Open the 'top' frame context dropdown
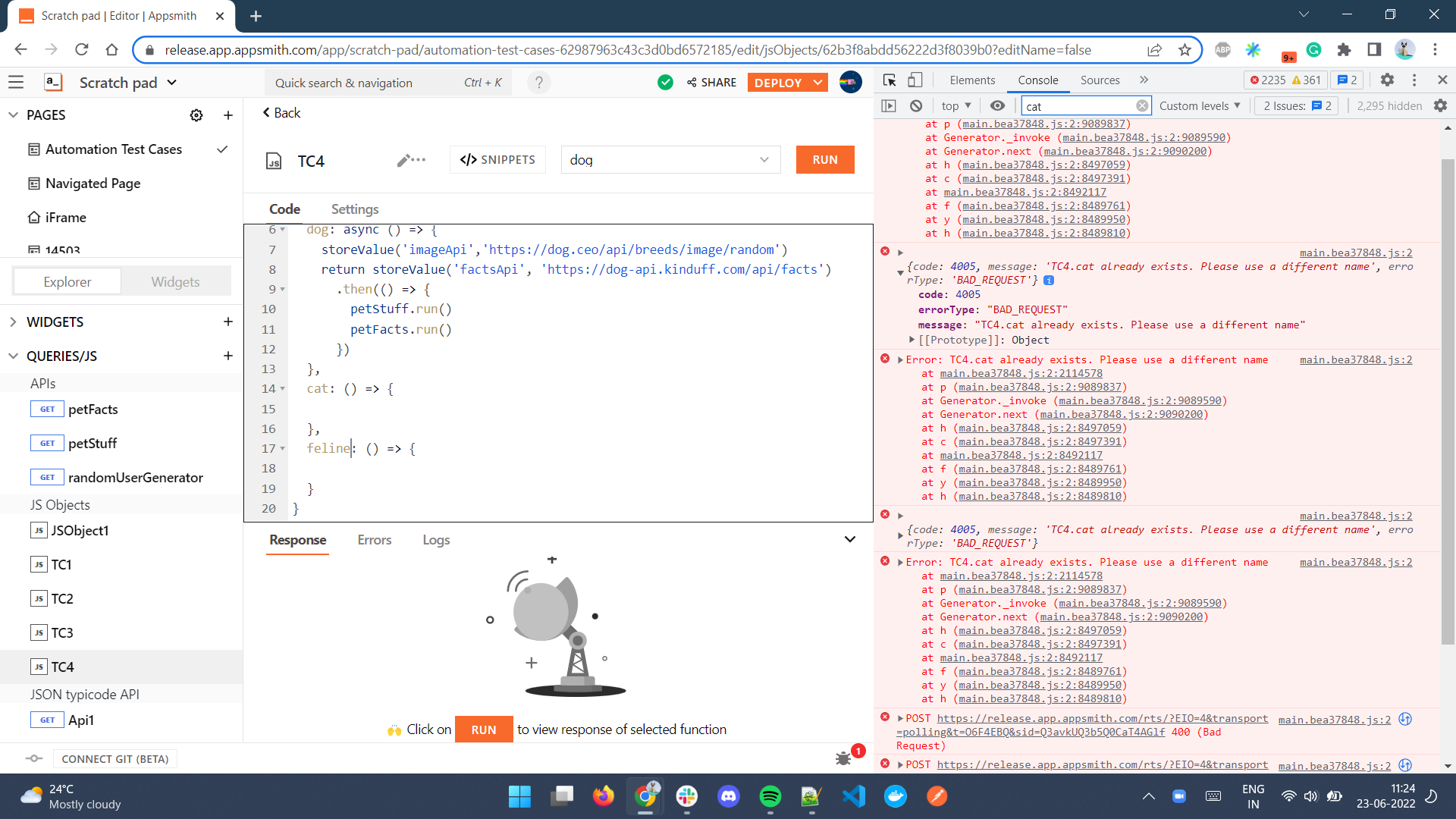 coord(955,105)
